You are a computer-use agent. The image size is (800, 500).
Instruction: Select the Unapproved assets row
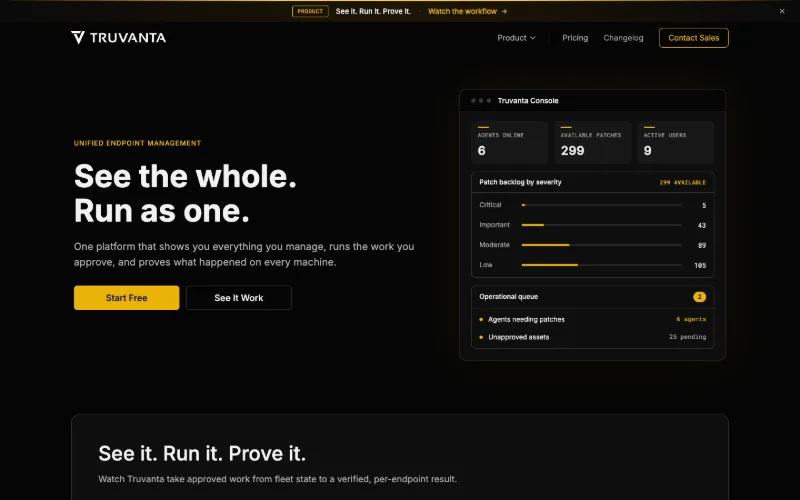(x=592, y=337)
